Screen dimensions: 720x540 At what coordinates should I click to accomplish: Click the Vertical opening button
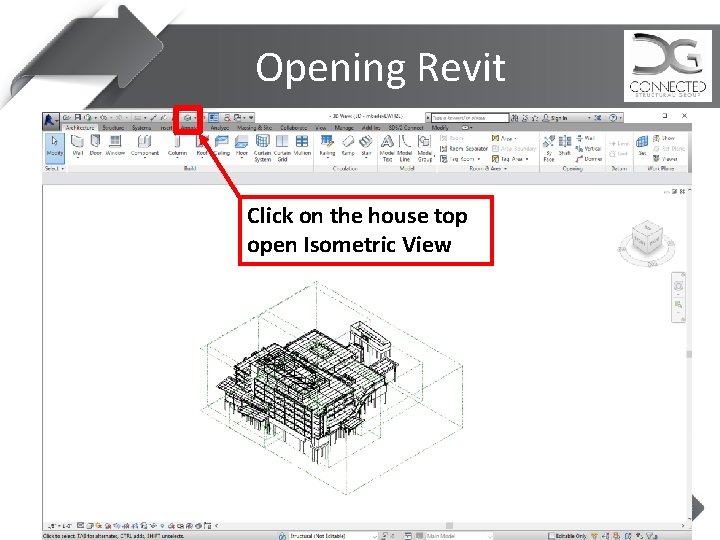588,148
